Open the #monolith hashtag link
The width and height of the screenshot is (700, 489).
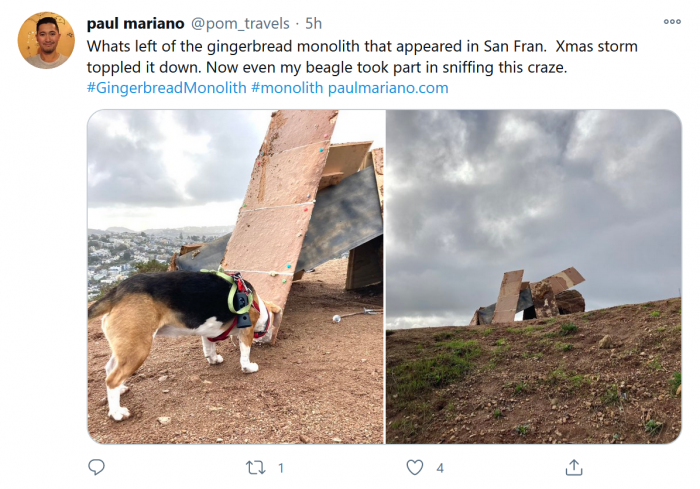pyautogui.click(x=287, y=88)
